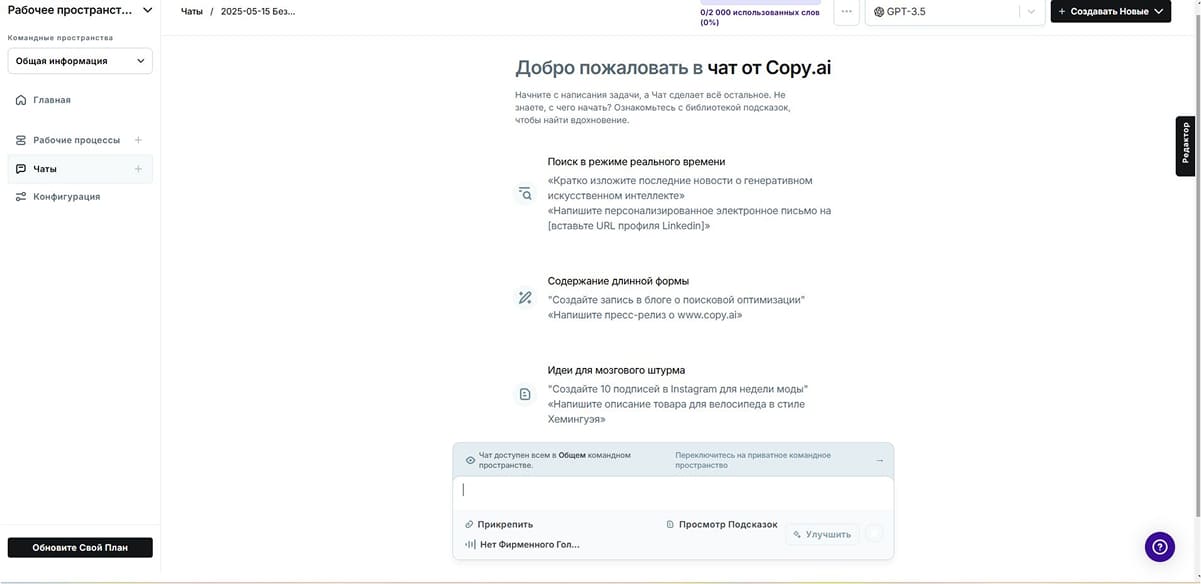Click the brand voice waveform icon
This screenshot has width=1201, height=584.
click(470, 544)
